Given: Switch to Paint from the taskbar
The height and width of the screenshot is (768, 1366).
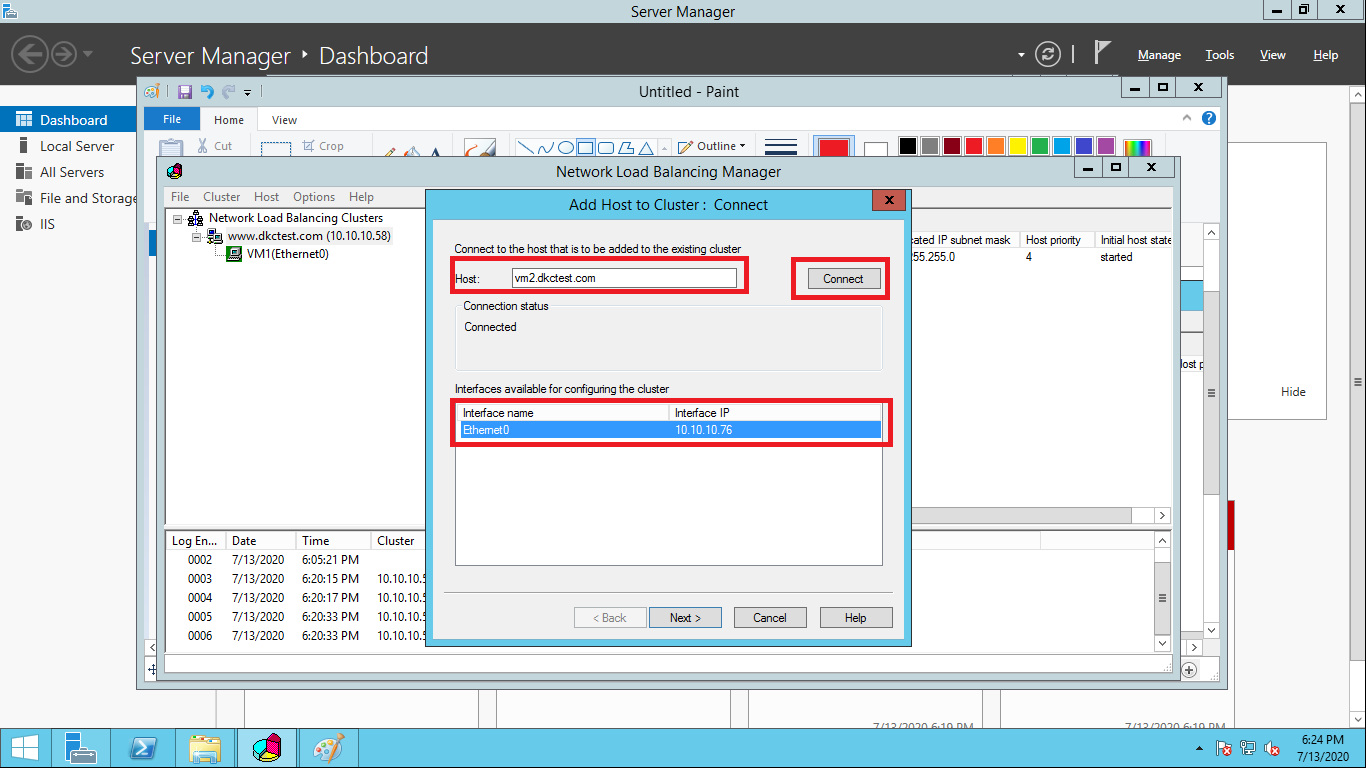Looking at the screenshot, I should [x=329, y=748].
